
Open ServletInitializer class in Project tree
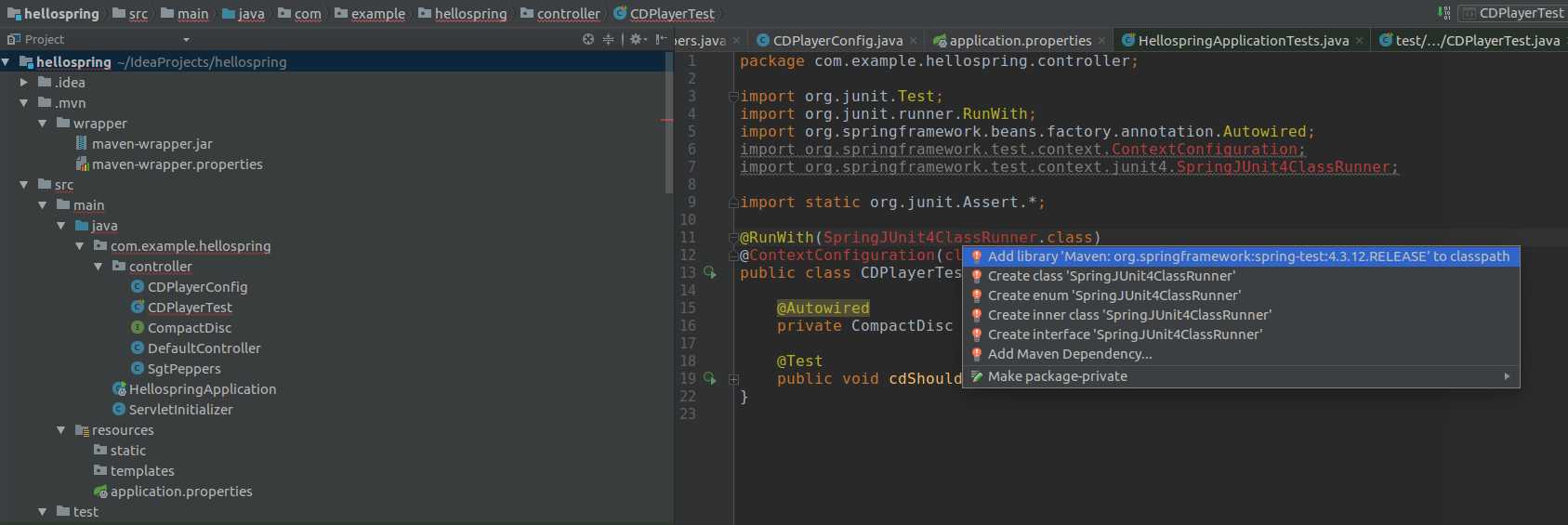pyautogui.click(x=172, y=410)
